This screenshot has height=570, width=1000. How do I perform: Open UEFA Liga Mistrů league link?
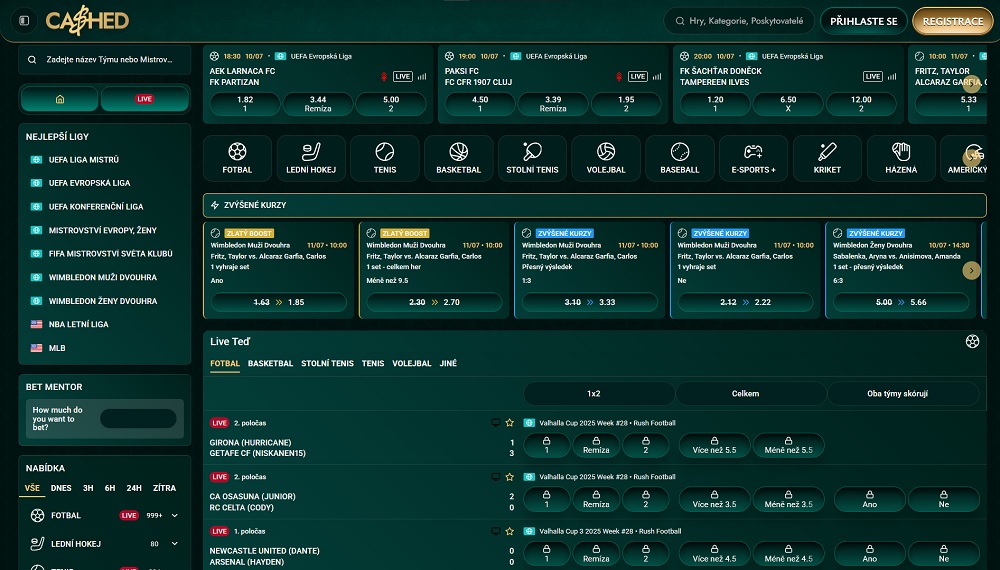(84, 160)
